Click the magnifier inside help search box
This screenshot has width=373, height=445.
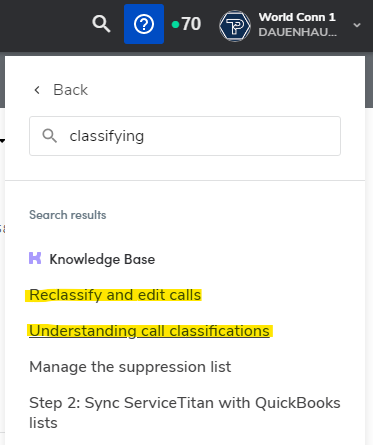point(50,136)
